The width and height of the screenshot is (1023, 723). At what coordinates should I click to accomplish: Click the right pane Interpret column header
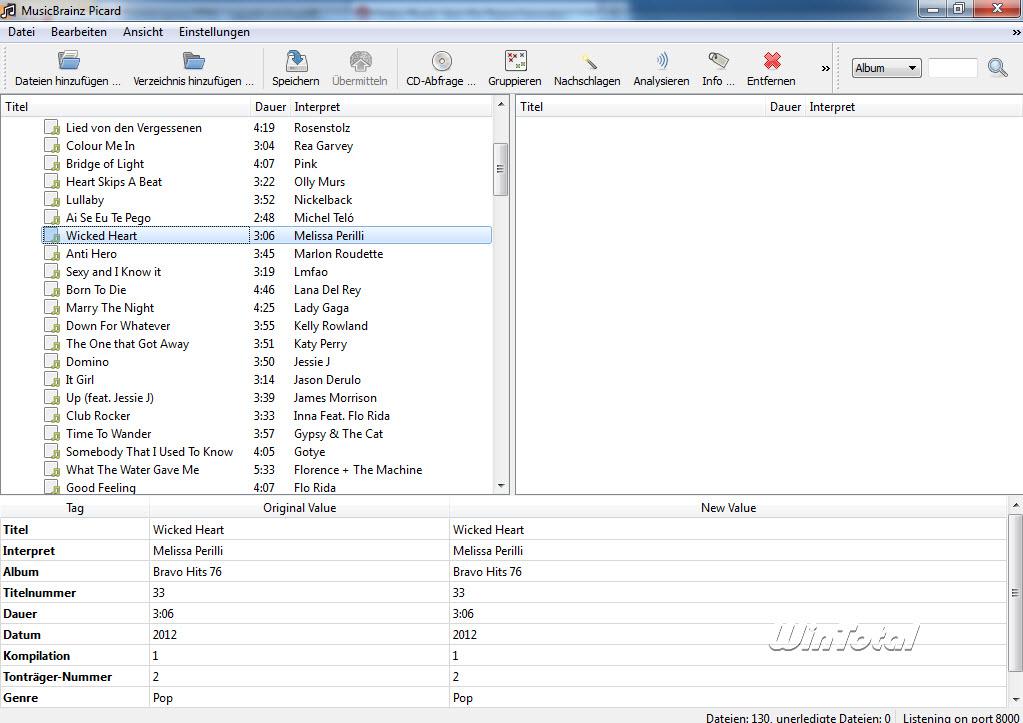pos(913,106)
